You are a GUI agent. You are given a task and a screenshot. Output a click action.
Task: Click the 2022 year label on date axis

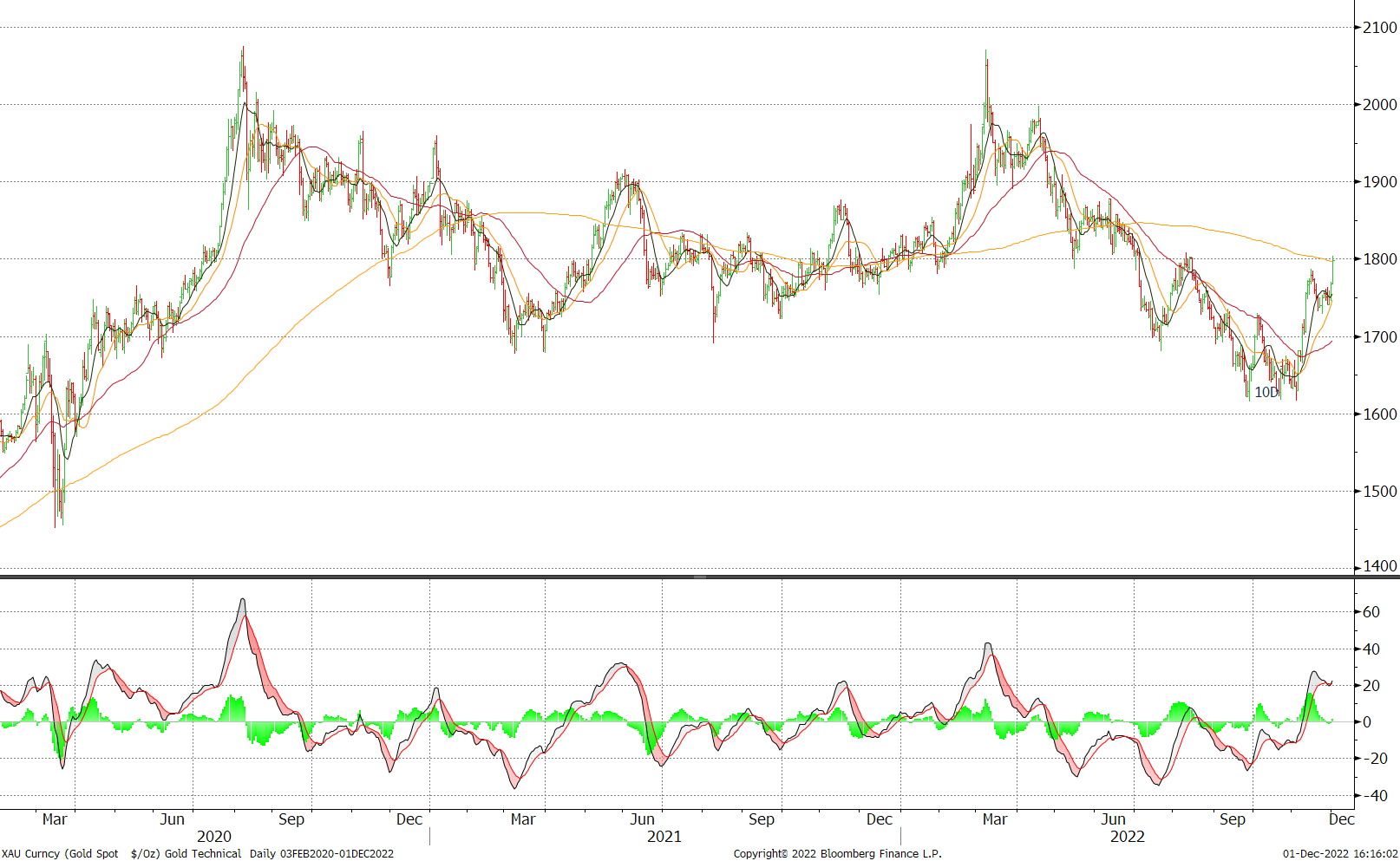point(1128,837)
